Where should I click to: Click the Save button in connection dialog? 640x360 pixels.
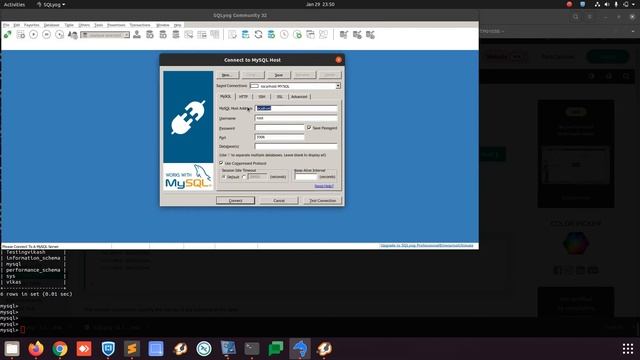pyautogui.click(x=279, y=75)
